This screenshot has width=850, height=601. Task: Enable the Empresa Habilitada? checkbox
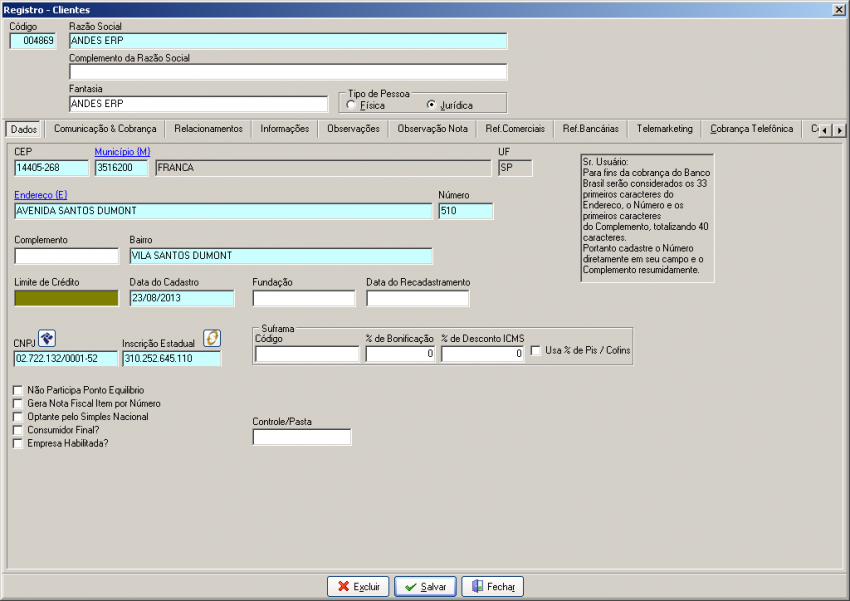click(x=18, y=443)
